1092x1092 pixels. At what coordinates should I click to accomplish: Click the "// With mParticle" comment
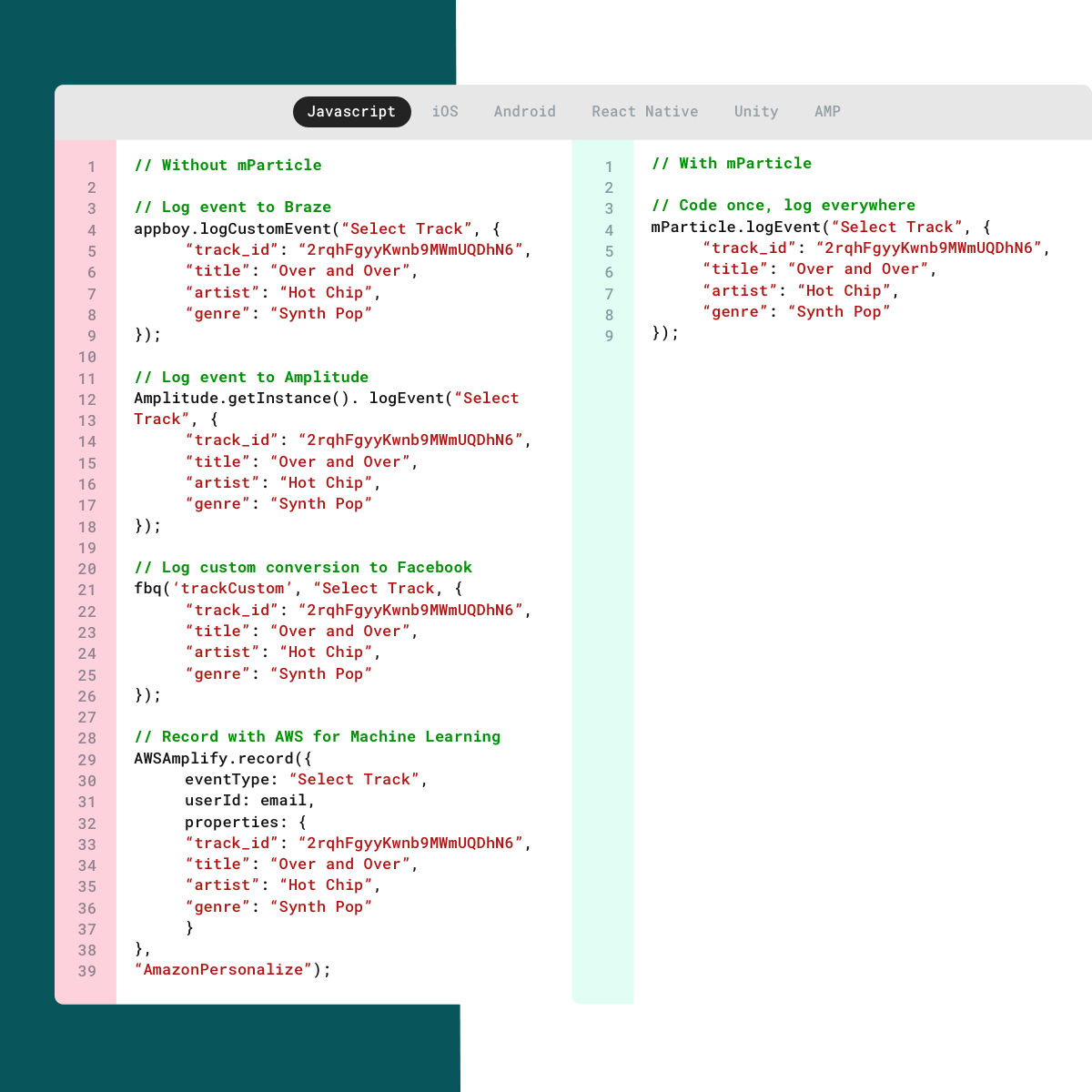click(732, 163)
